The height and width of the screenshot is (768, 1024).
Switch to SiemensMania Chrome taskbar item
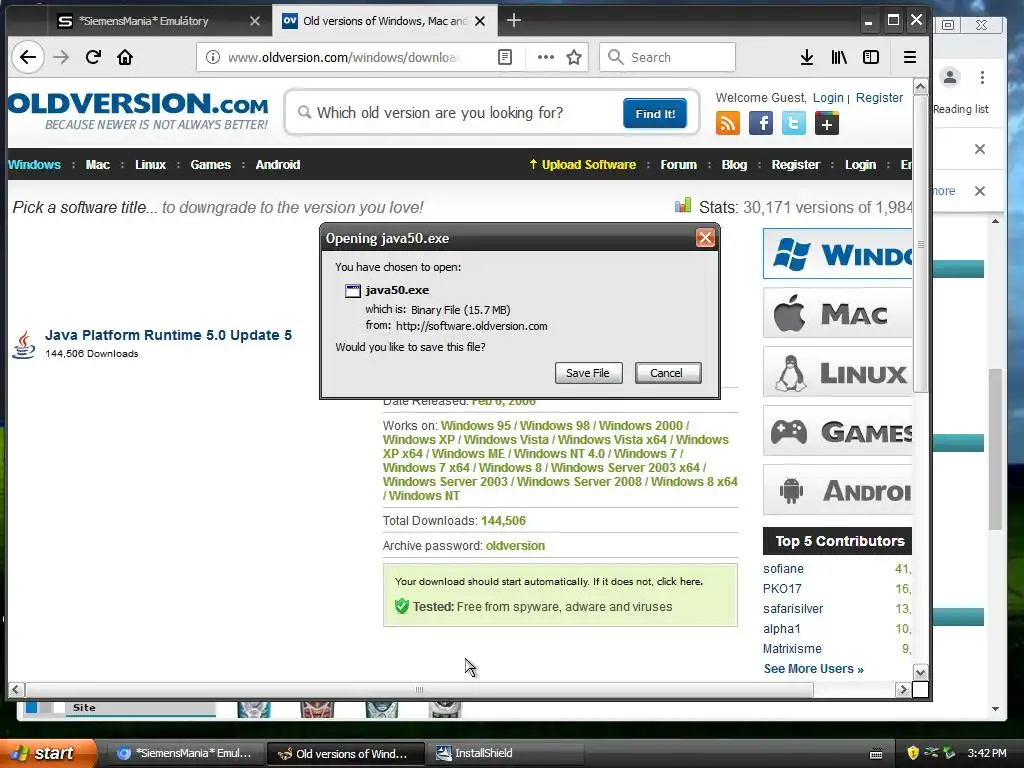pos(185,753)
